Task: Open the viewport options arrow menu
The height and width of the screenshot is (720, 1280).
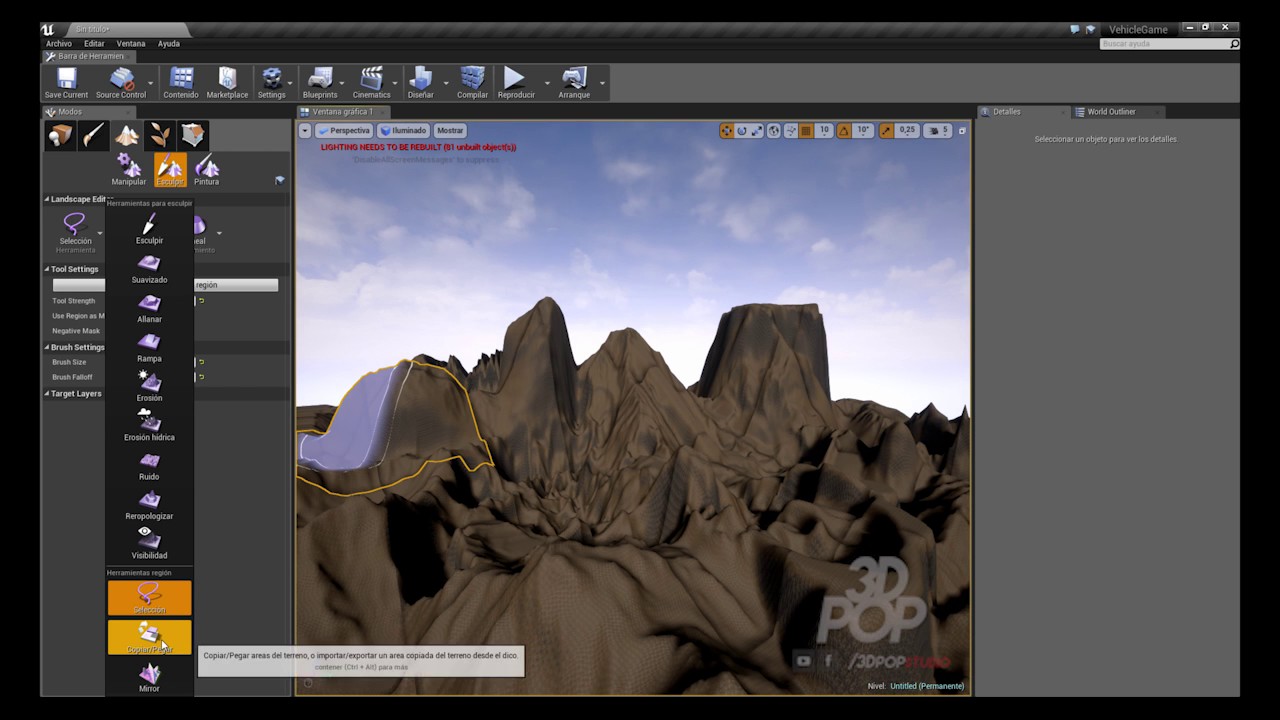Action: click(x=305, y=131)
